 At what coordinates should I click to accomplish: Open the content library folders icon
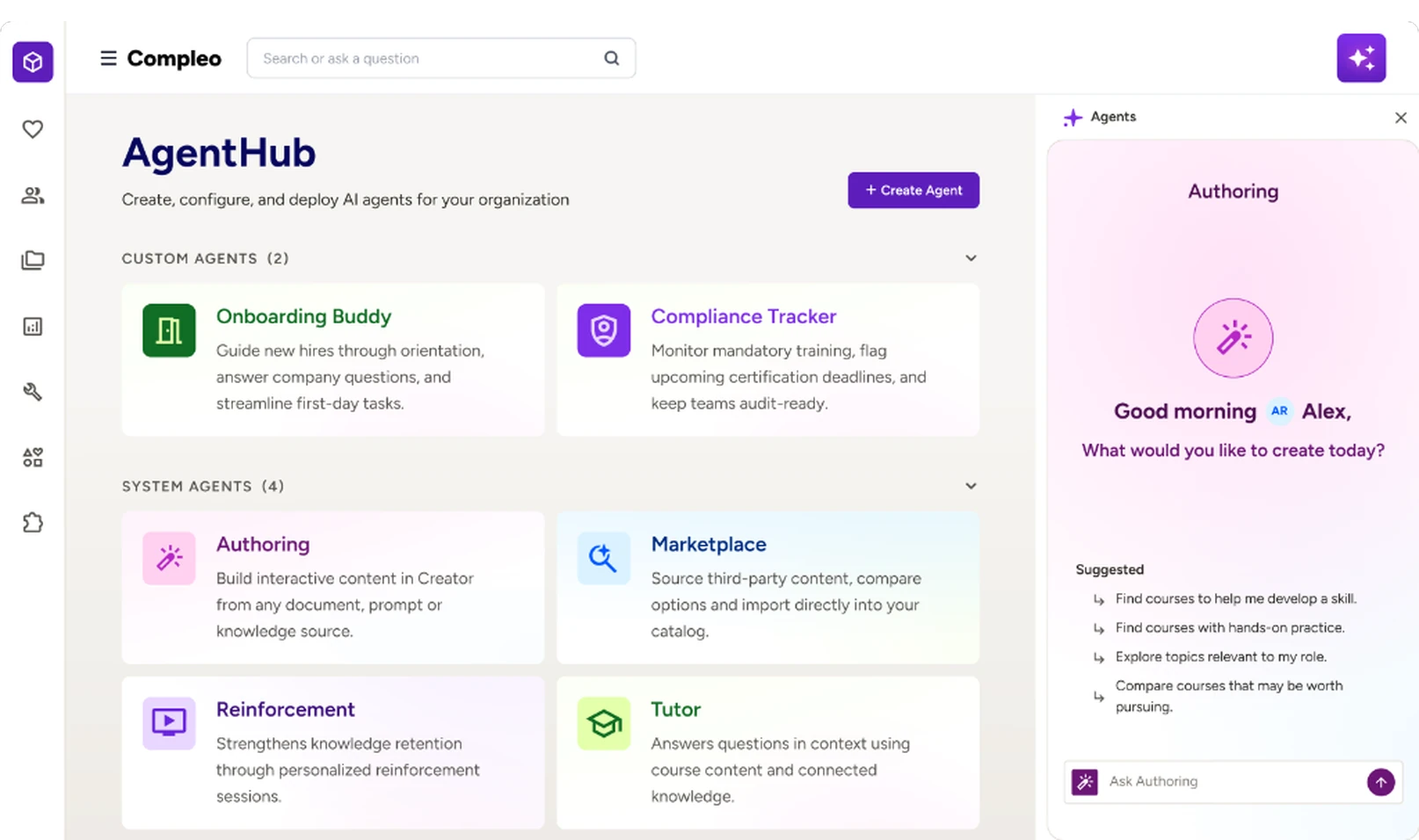point(33,260)
